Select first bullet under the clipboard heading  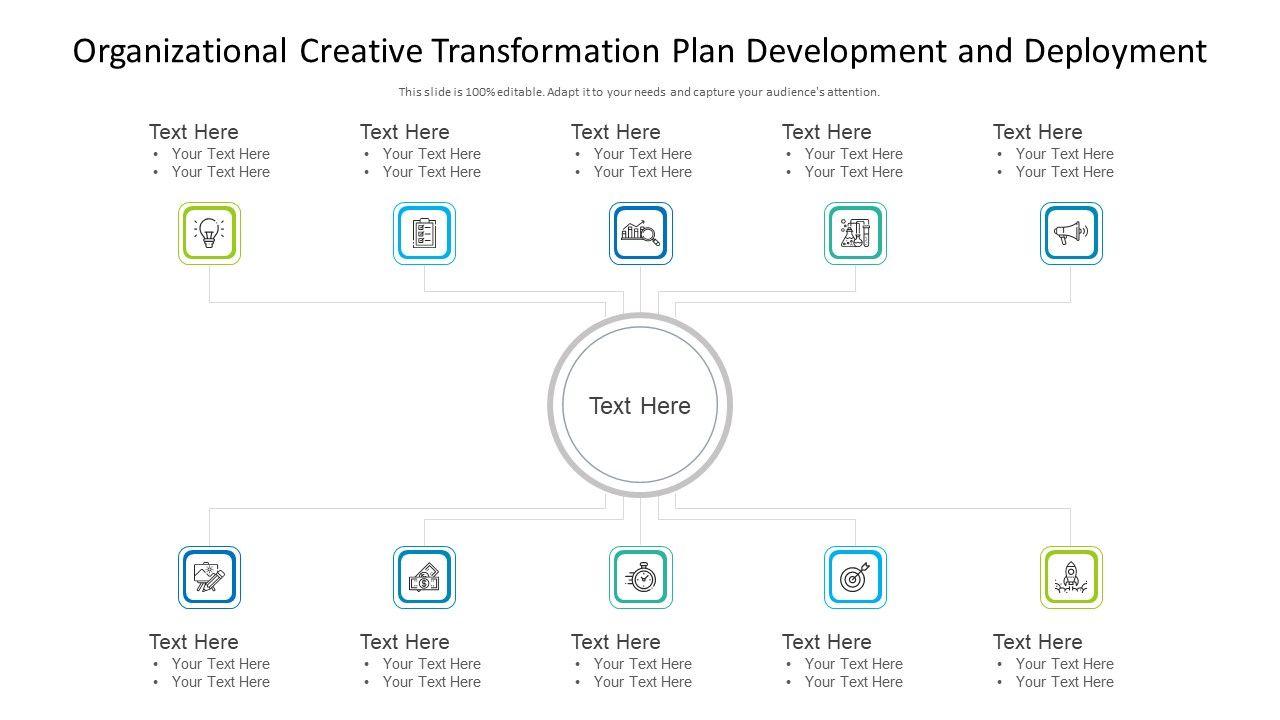coord(431,154)
